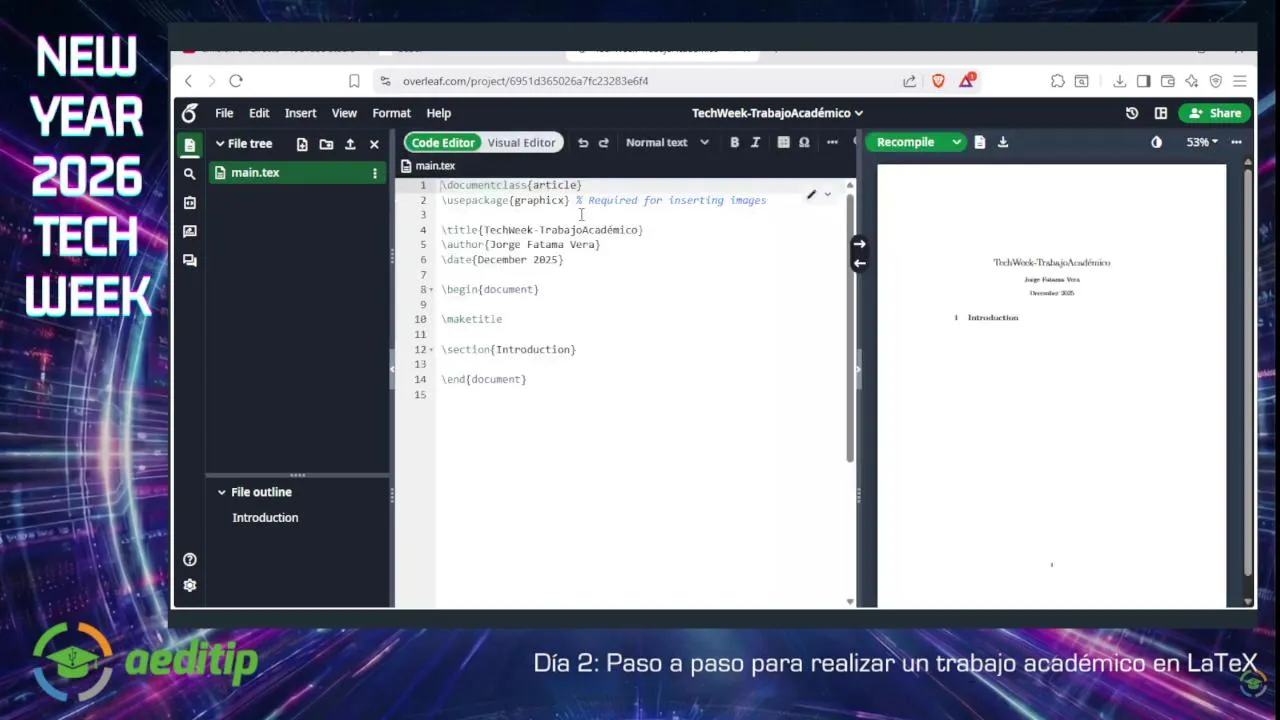This screenshot has height=720, width=1280.
Task: Create a new folder in file tree
Action: pyautogui.click(x=326, y=144)
